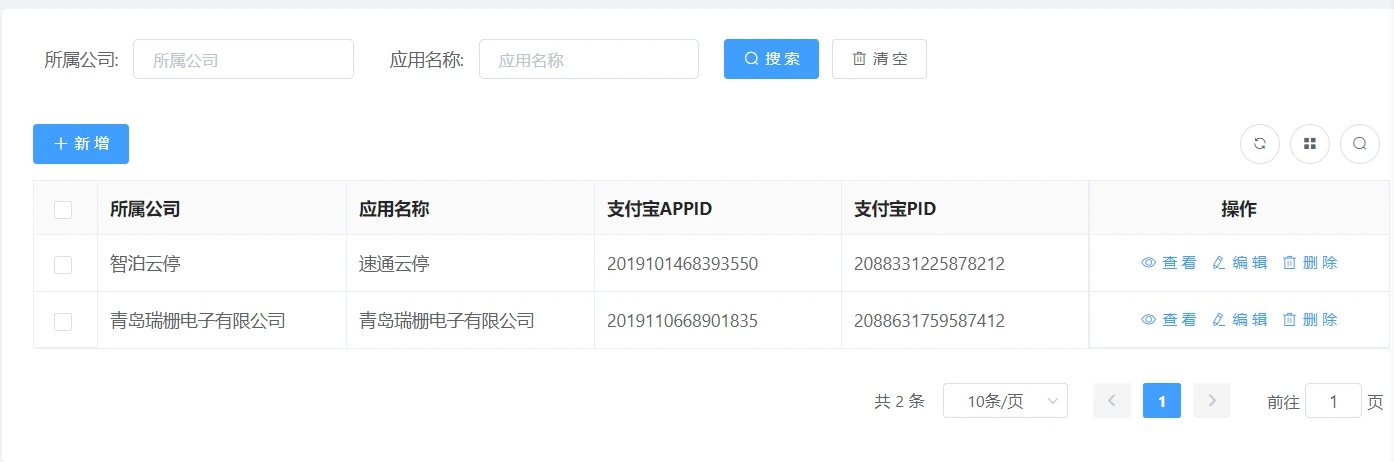Check the row checkbox for 青岛瑞栅电子有限公司
This screenshot has width=1394, height=462.
[63, 322]
